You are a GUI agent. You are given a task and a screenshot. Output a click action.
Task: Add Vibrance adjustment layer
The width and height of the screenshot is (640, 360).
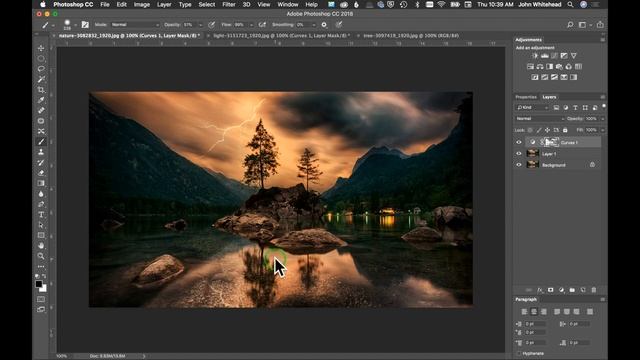(574, 56)
